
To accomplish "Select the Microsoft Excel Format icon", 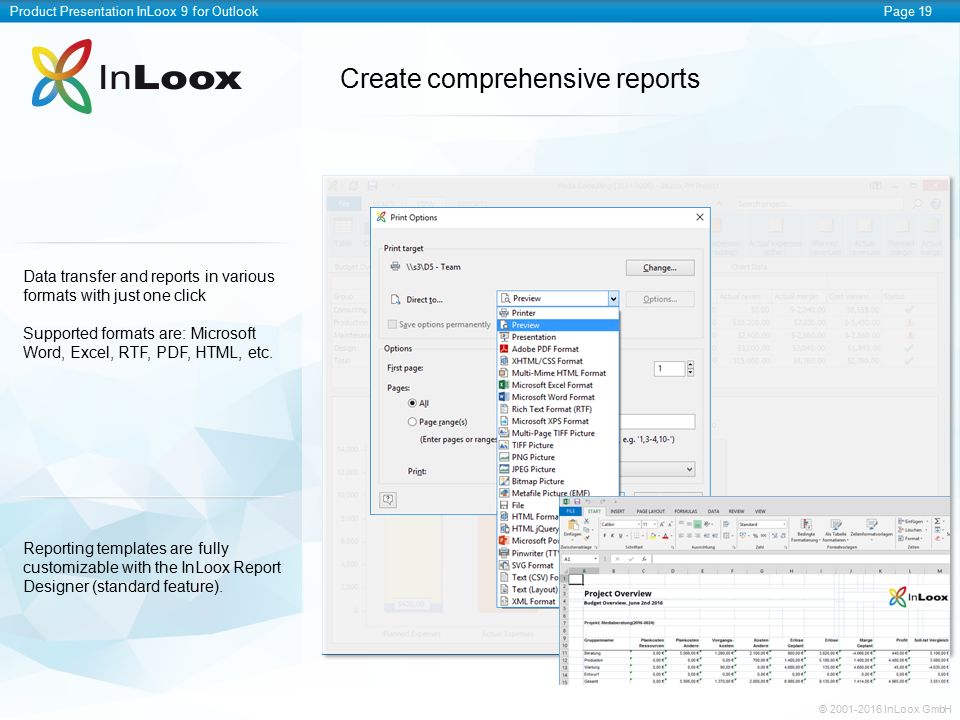I will click(504, 385).
